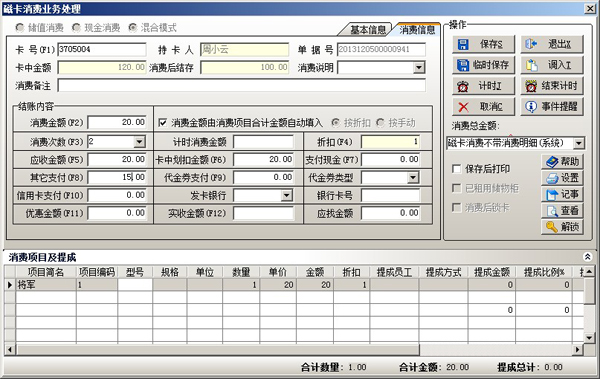Click the 型号 cell of 将军 row
The image size is (600, 379).
(x=135, y=285)
